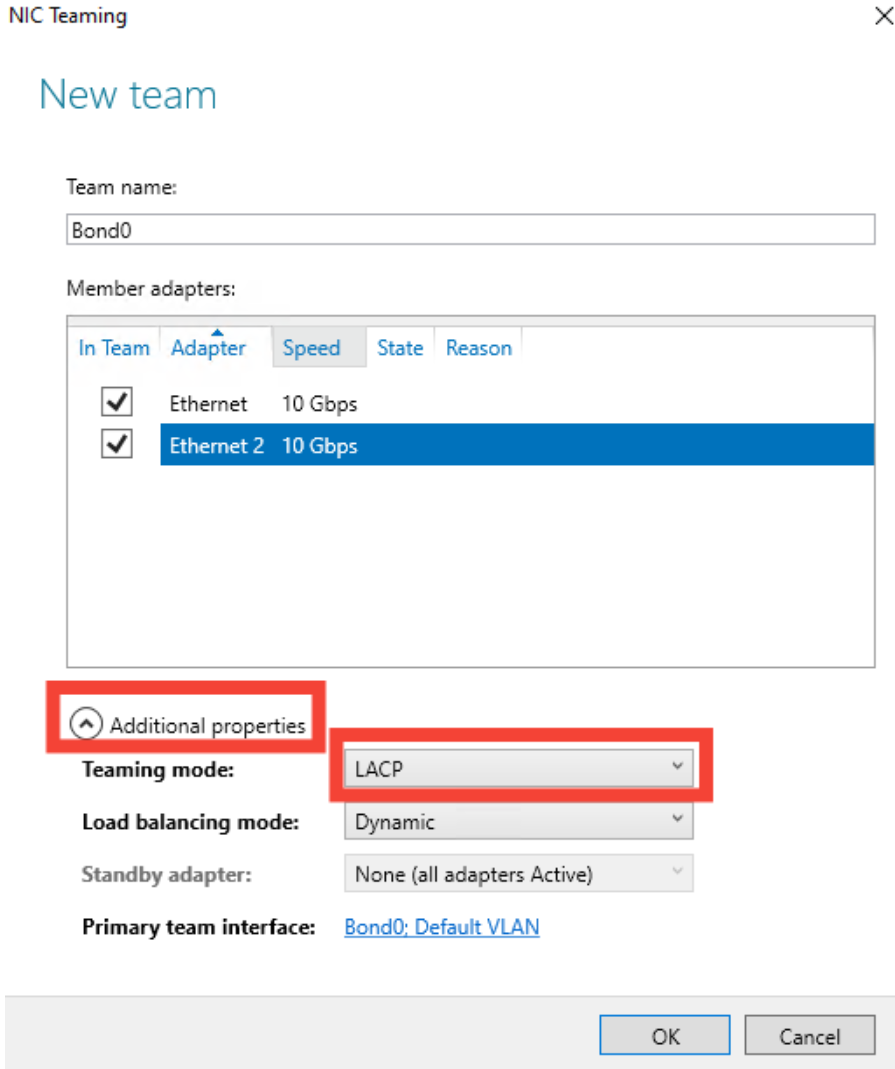
Task: Click the Team name input field
Action: point(470,229)
